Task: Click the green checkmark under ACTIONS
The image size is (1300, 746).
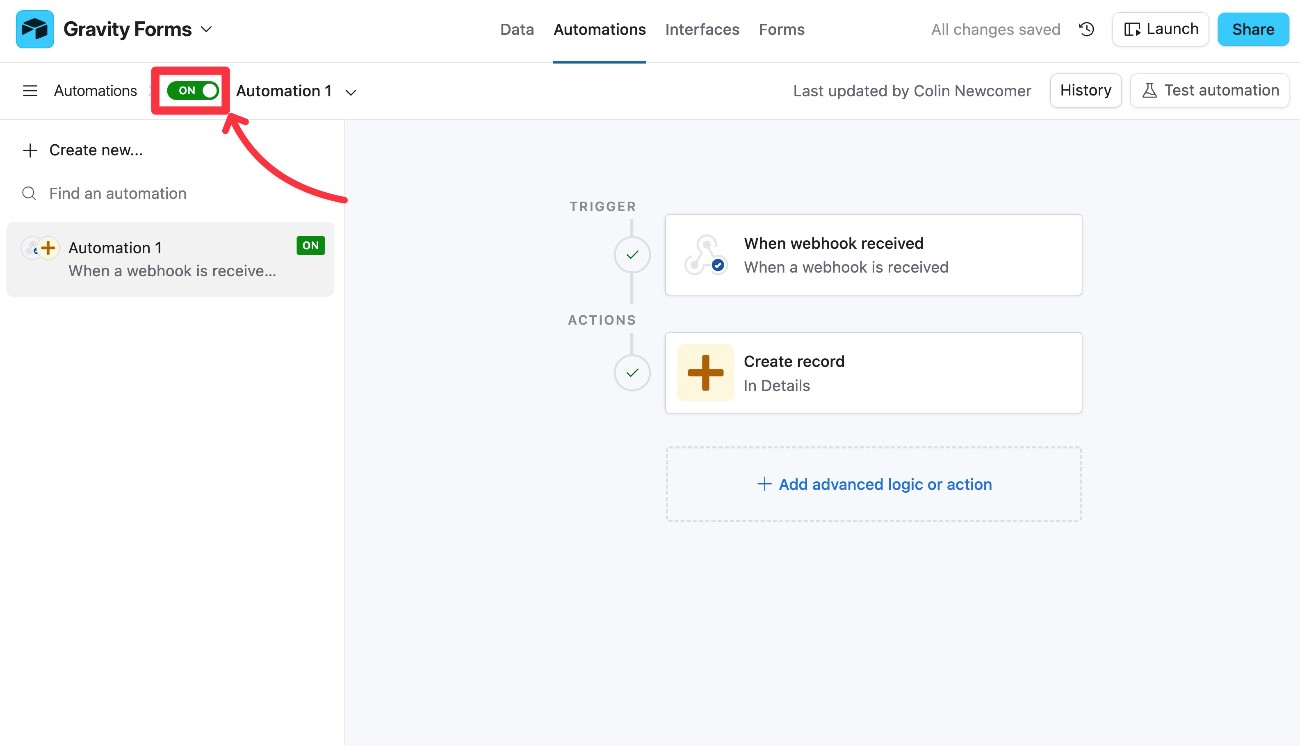Action: click(x=632, y=372)
